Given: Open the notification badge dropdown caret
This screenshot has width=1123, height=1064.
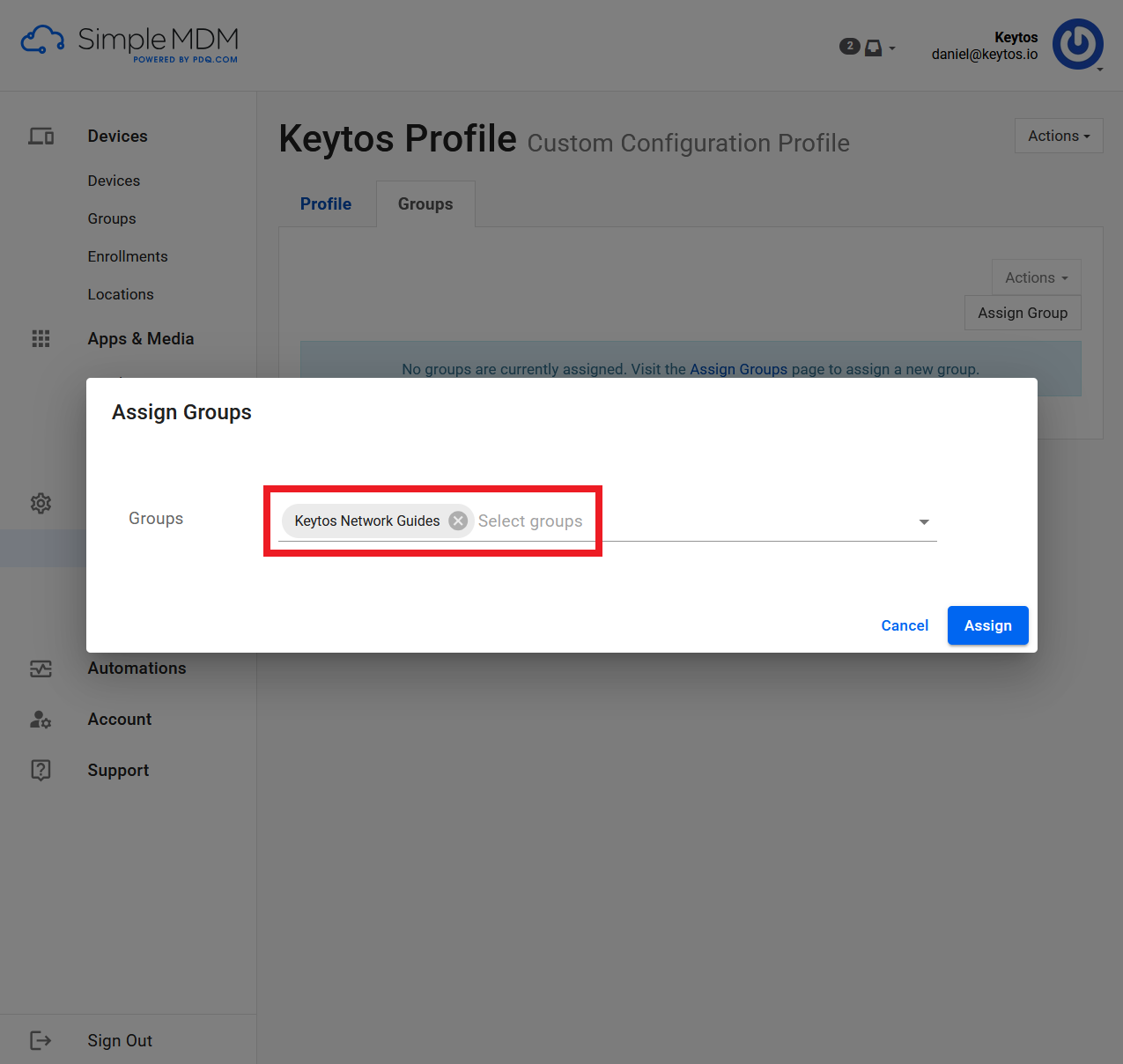Looking at the screenshot, I should pos(892,48).
